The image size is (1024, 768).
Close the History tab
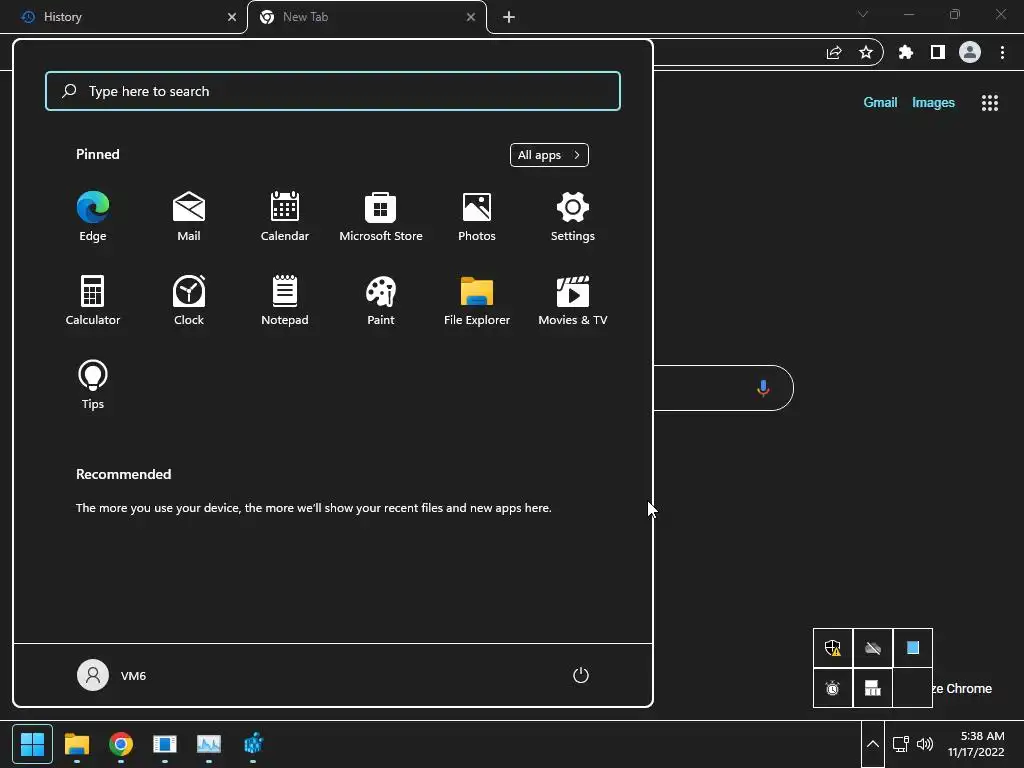pos(232,17)
